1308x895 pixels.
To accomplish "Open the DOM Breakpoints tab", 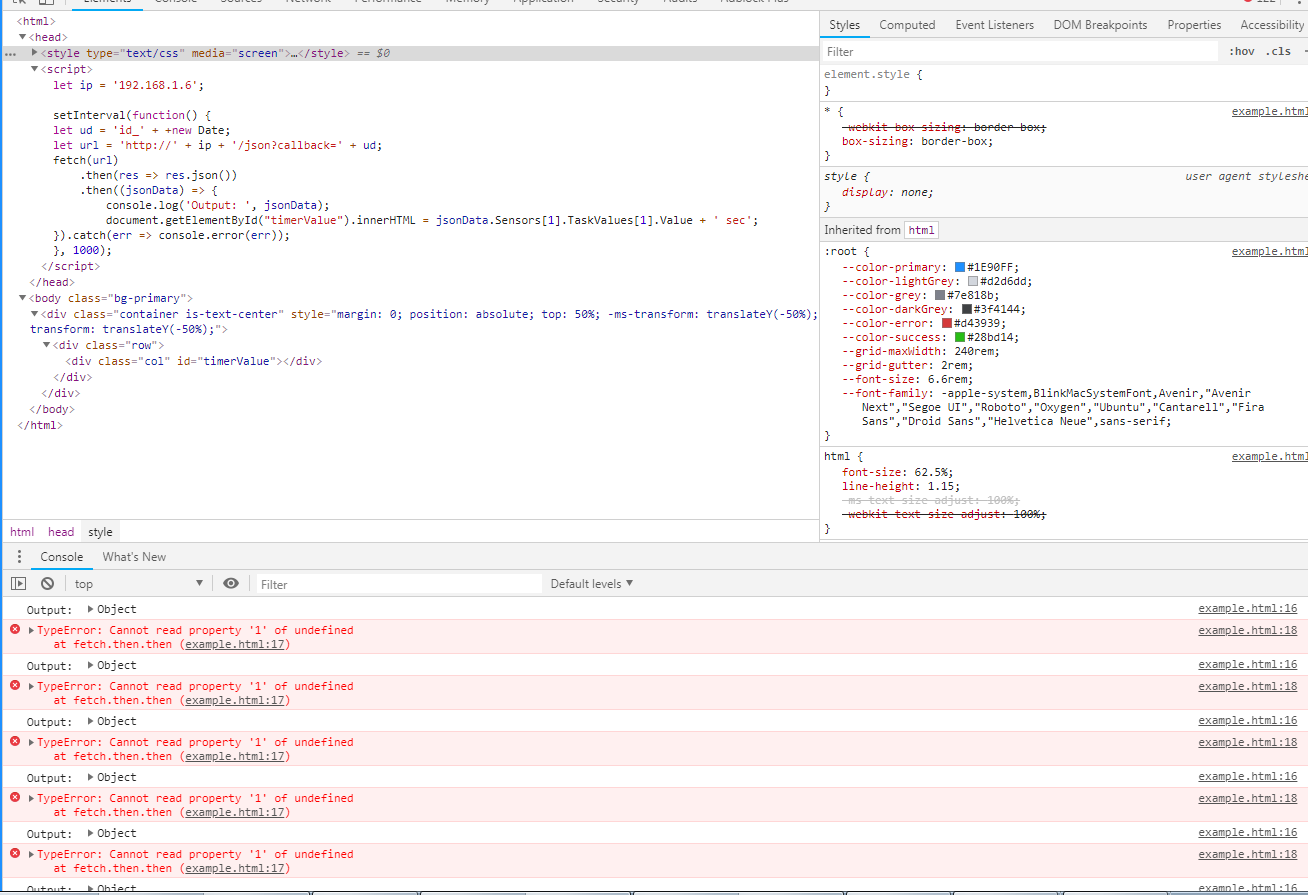I will [1100, 25].
